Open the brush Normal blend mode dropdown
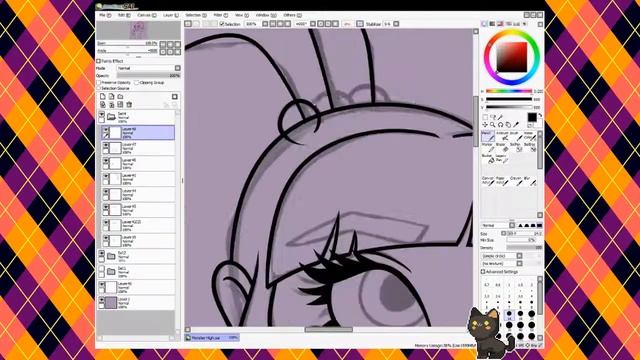640x360 pixels. [x=512, y=225]
